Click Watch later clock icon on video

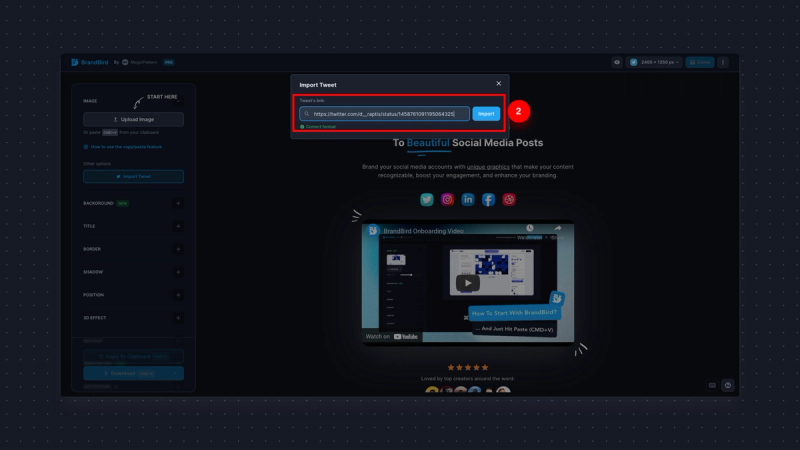pos(530,229)
